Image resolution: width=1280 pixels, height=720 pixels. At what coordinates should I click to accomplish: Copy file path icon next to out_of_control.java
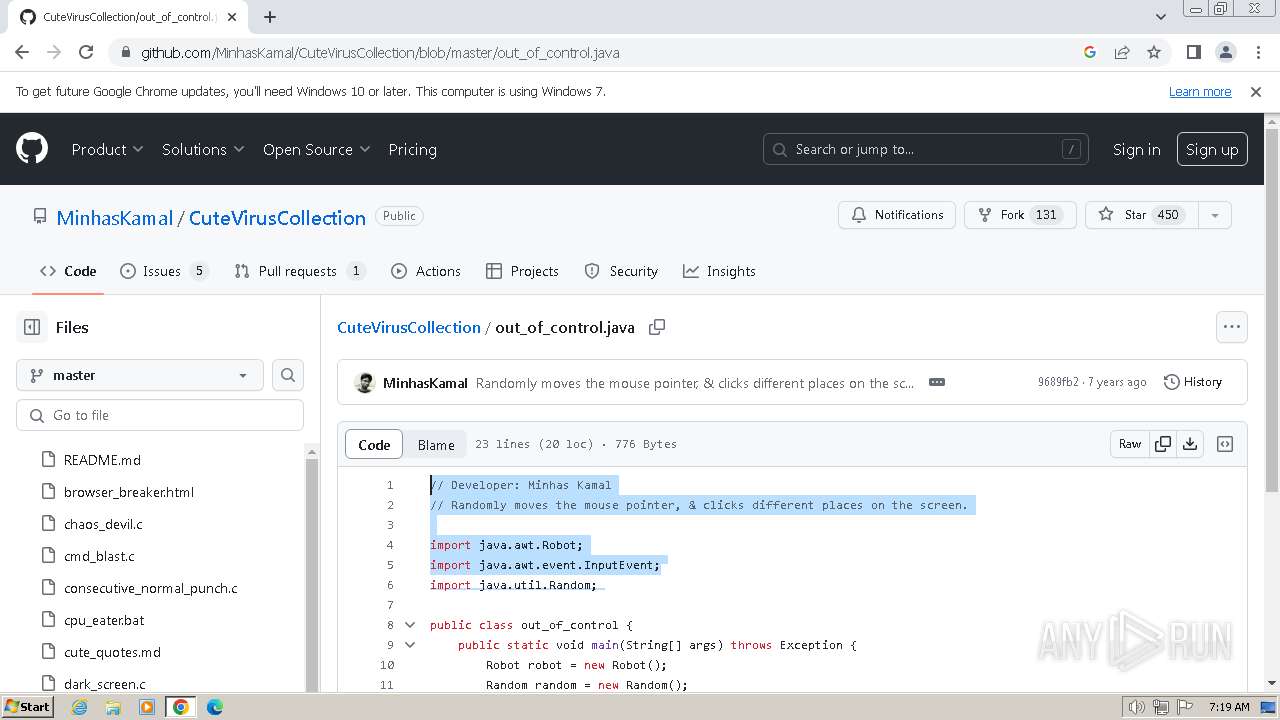657,327
